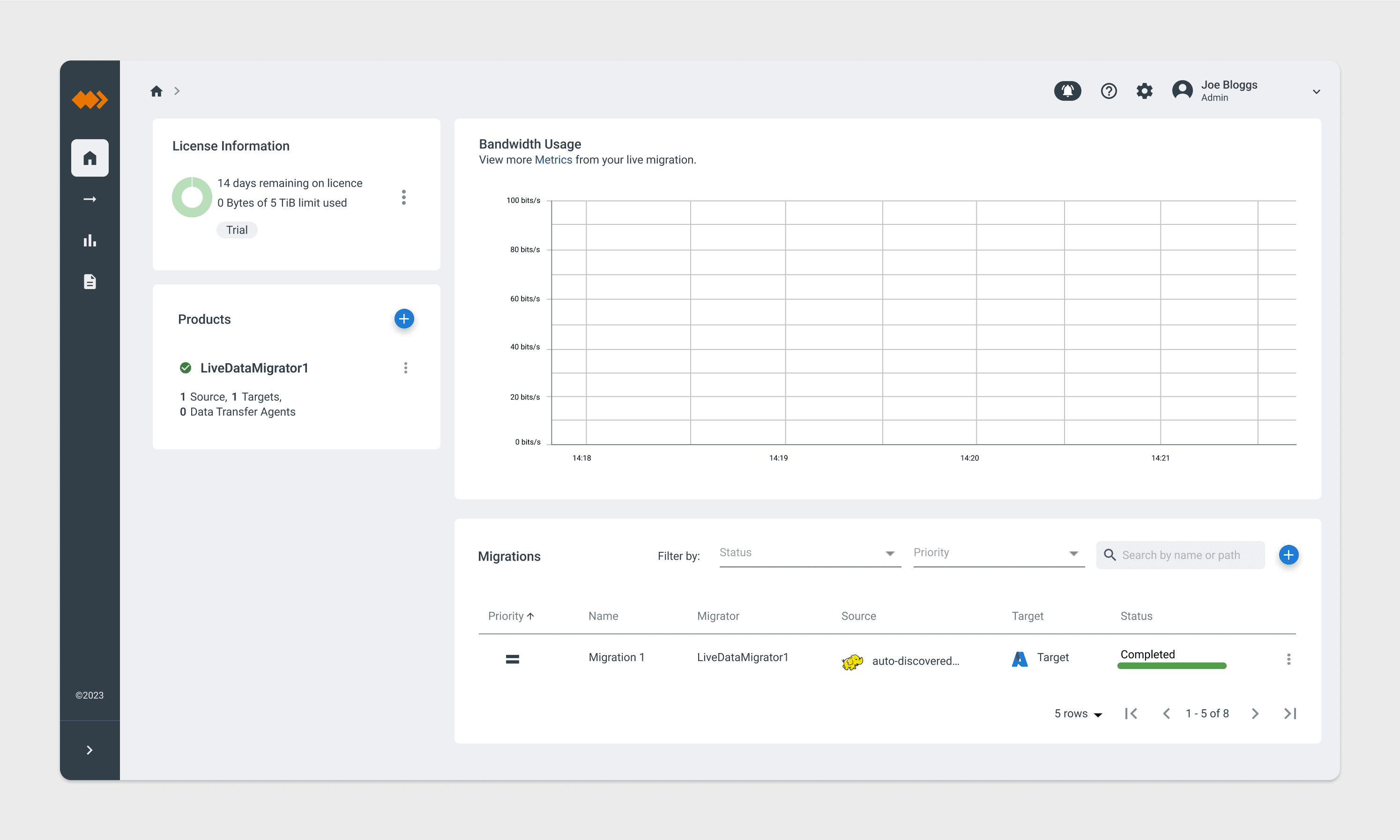The image size is (1400, 840).
Task: Open the document icon in sidebar
Action: tap(89, 281)
